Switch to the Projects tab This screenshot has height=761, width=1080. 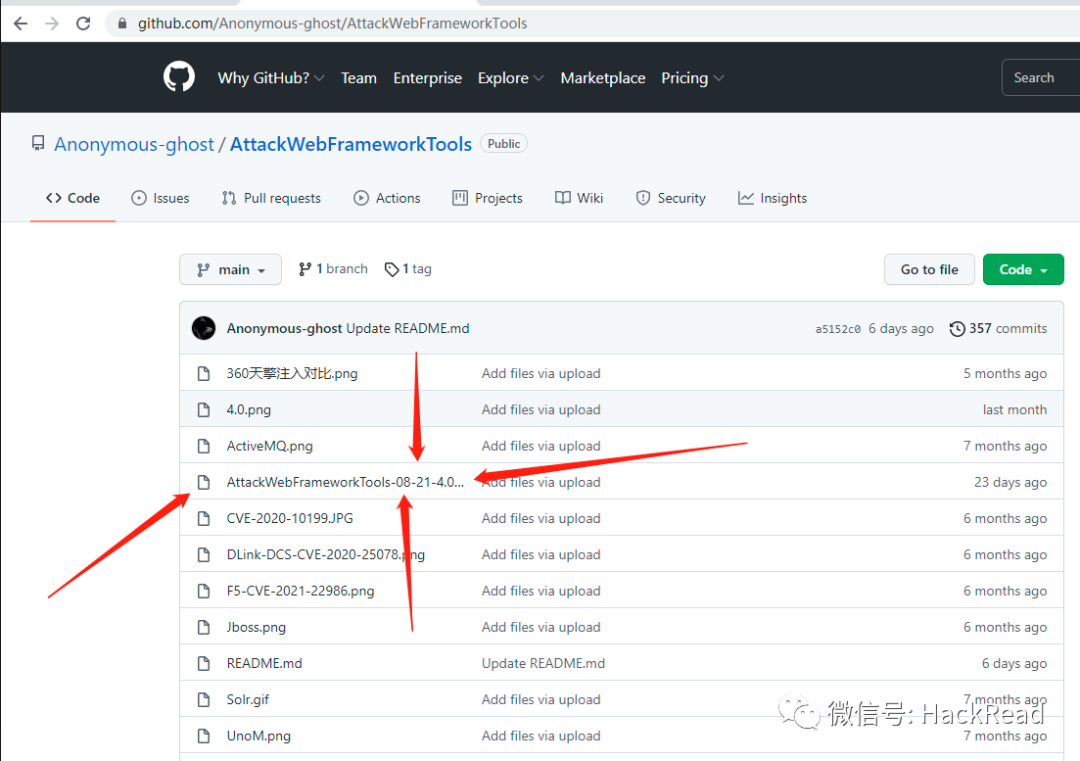pos(488,198)
